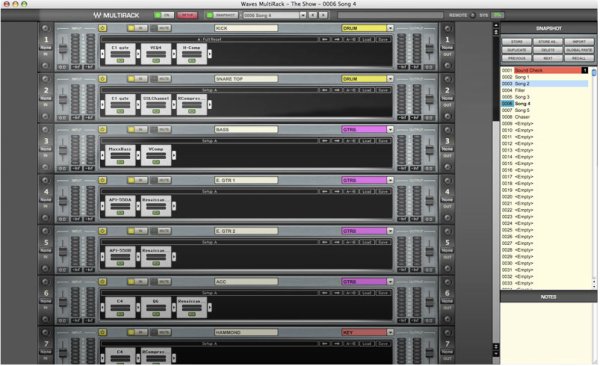Screen dimensions: 600x366
Task: Click the KICK rack name field
Action: click(246, 28)
